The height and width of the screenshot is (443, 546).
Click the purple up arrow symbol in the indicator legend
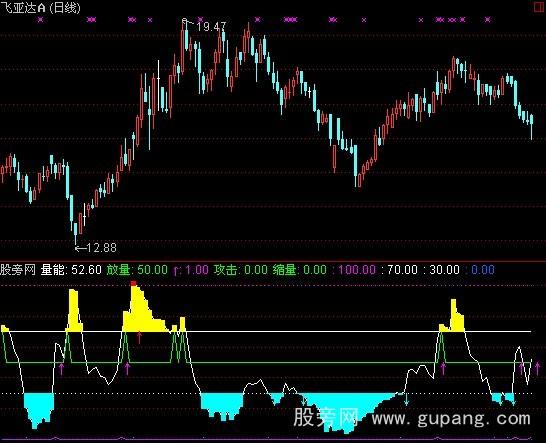point(176,271)
